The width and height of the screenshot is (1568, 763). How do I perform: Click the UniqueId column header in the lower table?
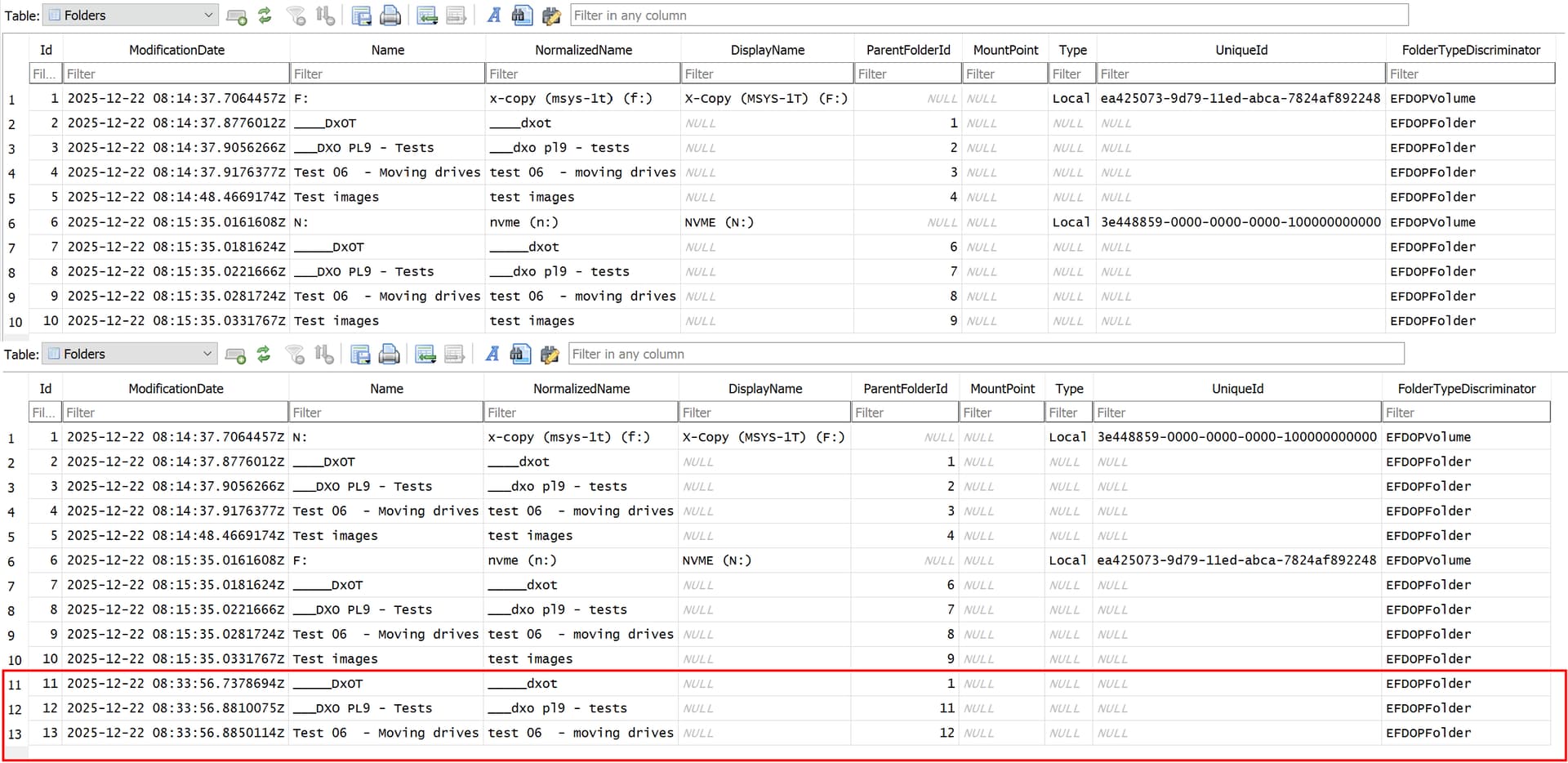(x=1236, y=389)
